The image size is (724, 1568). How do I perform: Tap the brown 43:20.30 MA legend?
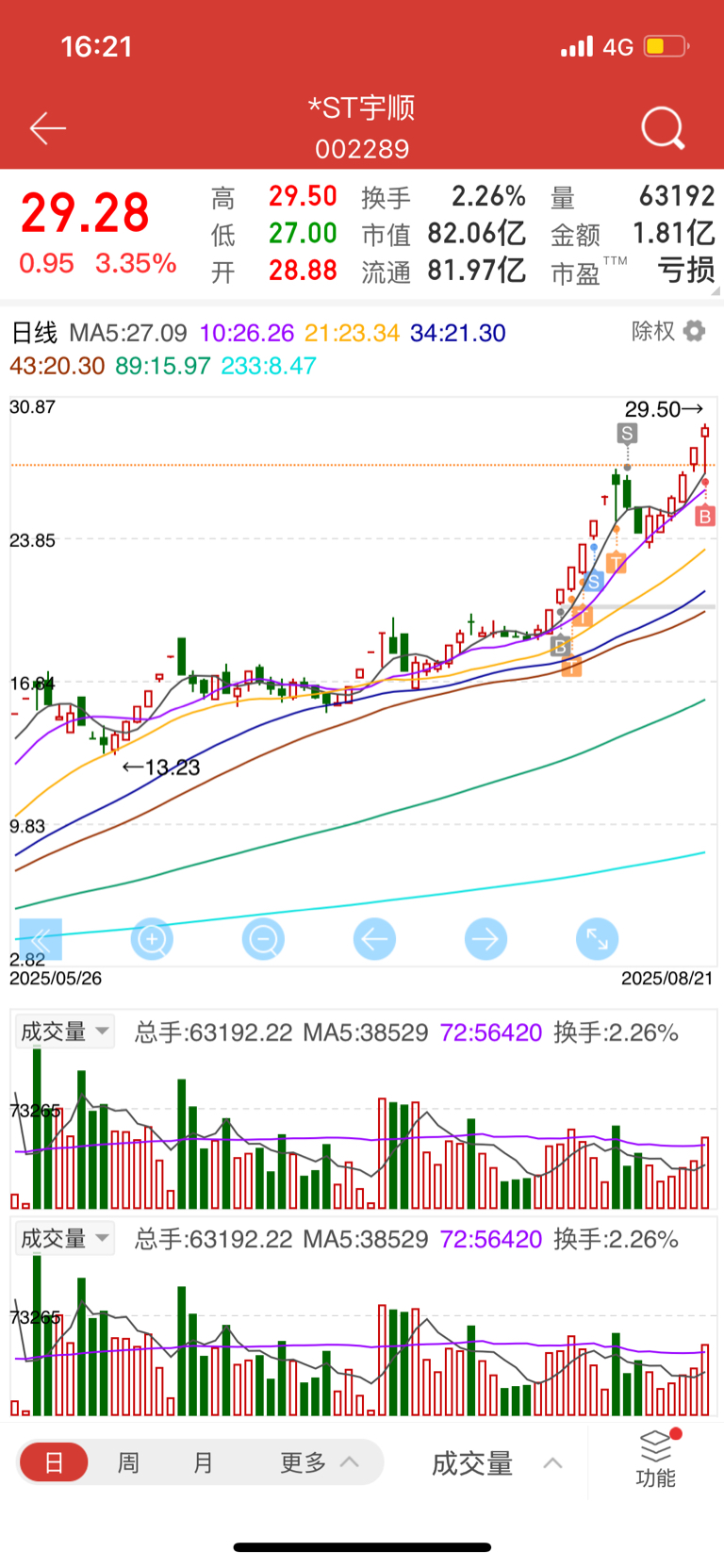coord(58,366)
